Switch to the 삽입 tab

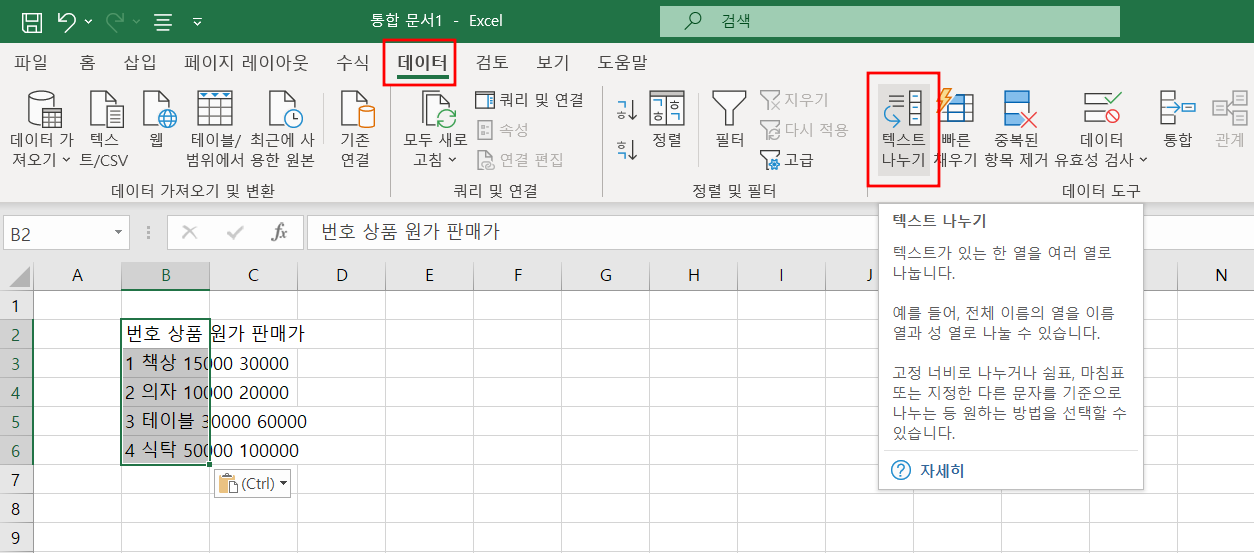(x=140, y=62)
